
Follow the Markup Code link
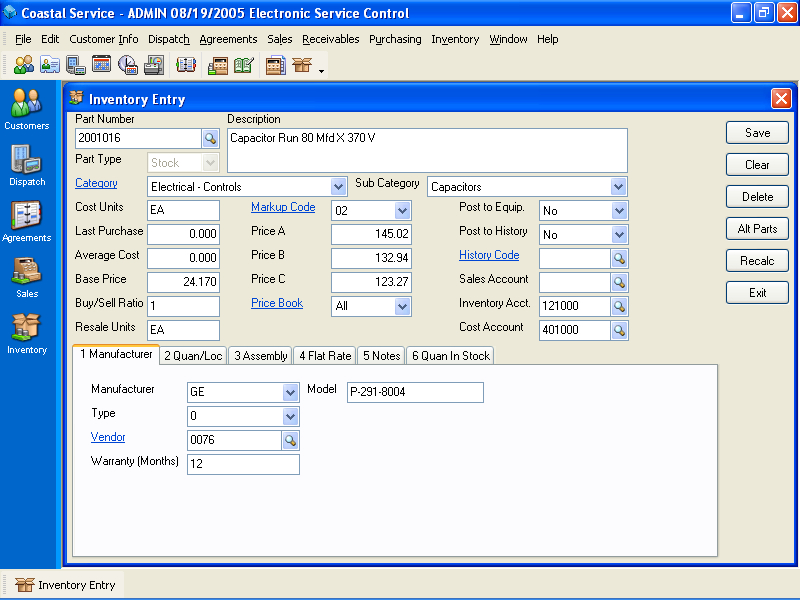[283, 207]
